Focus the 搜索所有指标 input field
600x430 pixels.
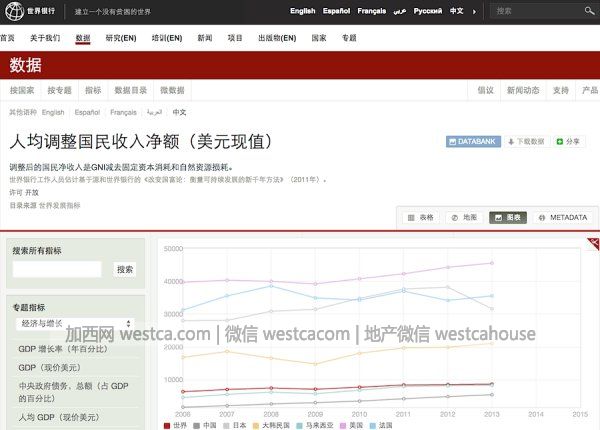[57, 269]
